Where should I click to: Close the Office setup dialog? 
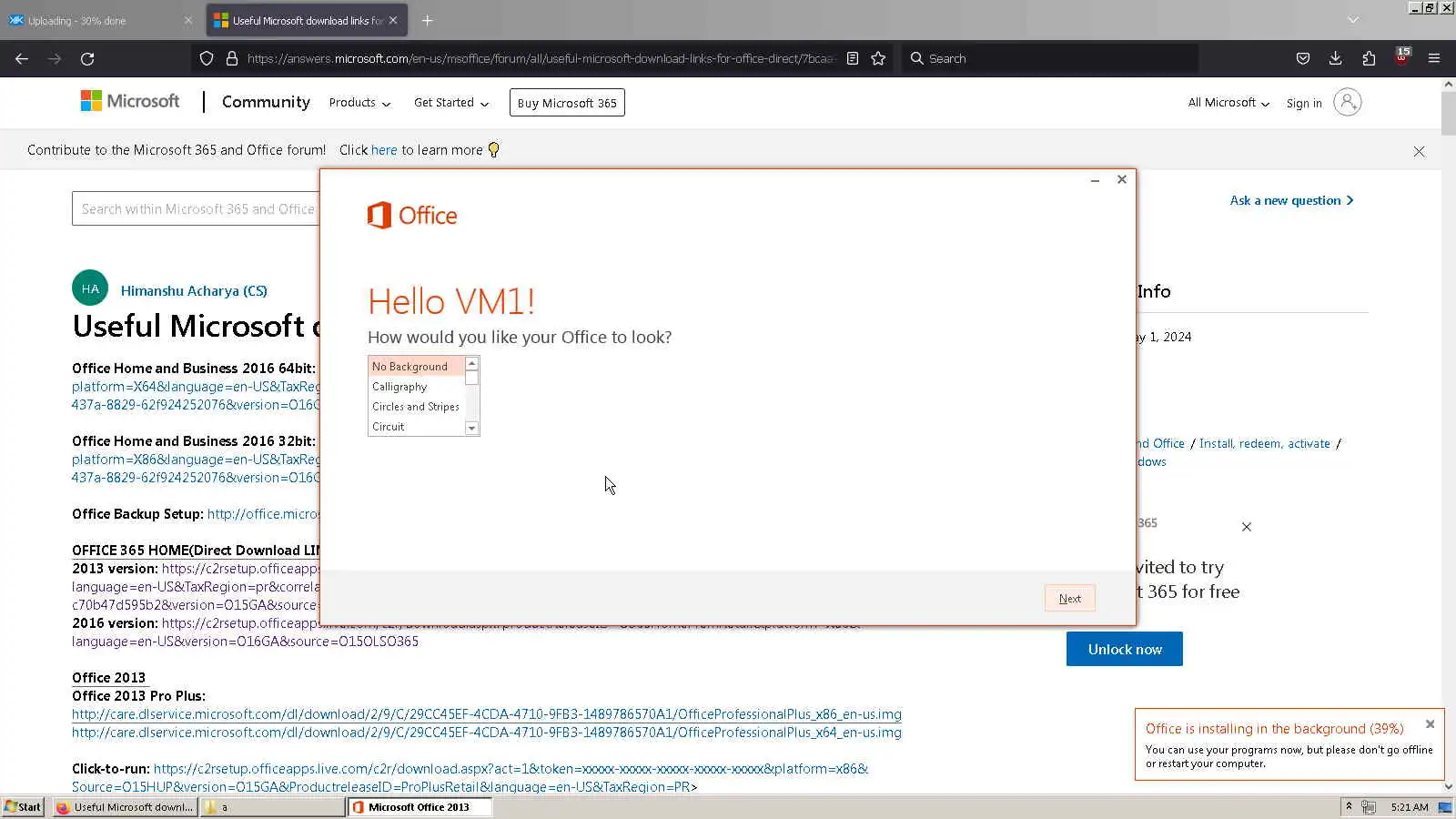[x=1122, y=179]
